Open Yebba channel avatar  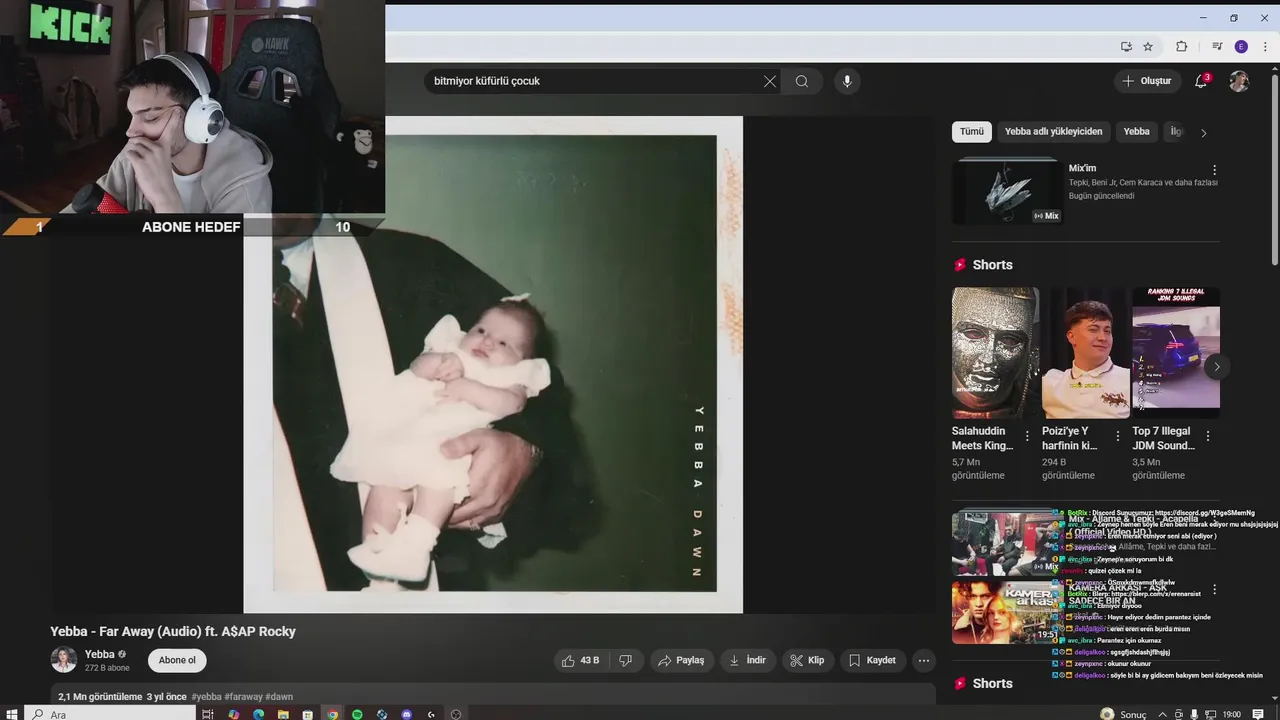point(64,660)
